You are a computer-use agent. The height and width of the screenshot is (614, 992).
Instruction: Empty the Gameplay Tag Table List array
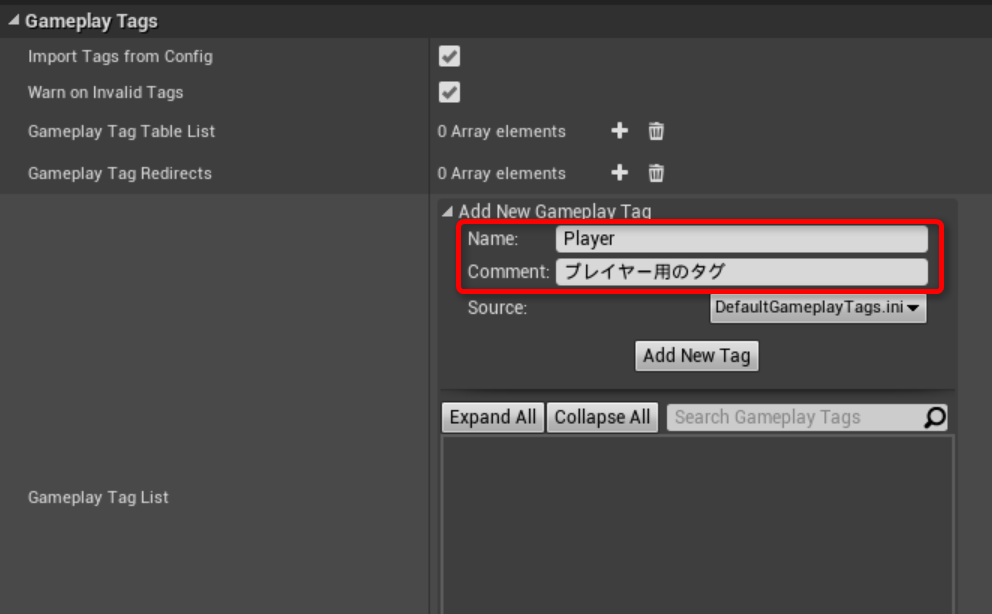tap(656, 131)
